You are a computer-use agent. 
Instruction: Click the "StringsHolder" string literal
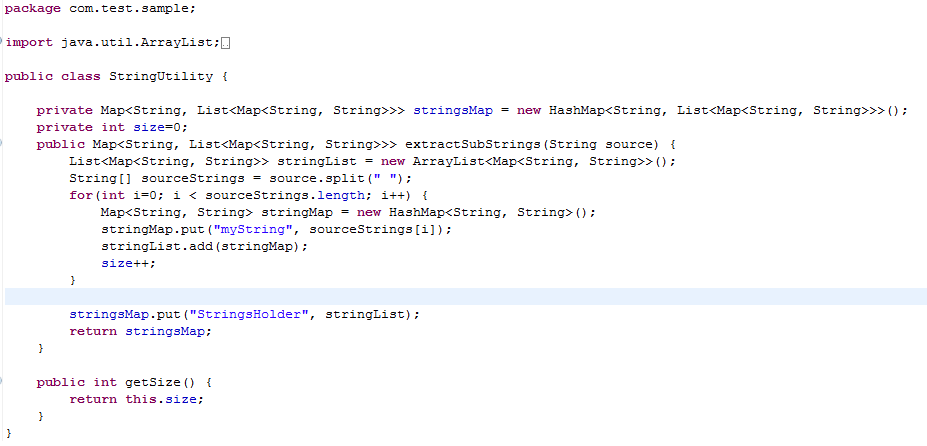coord(249,315)
